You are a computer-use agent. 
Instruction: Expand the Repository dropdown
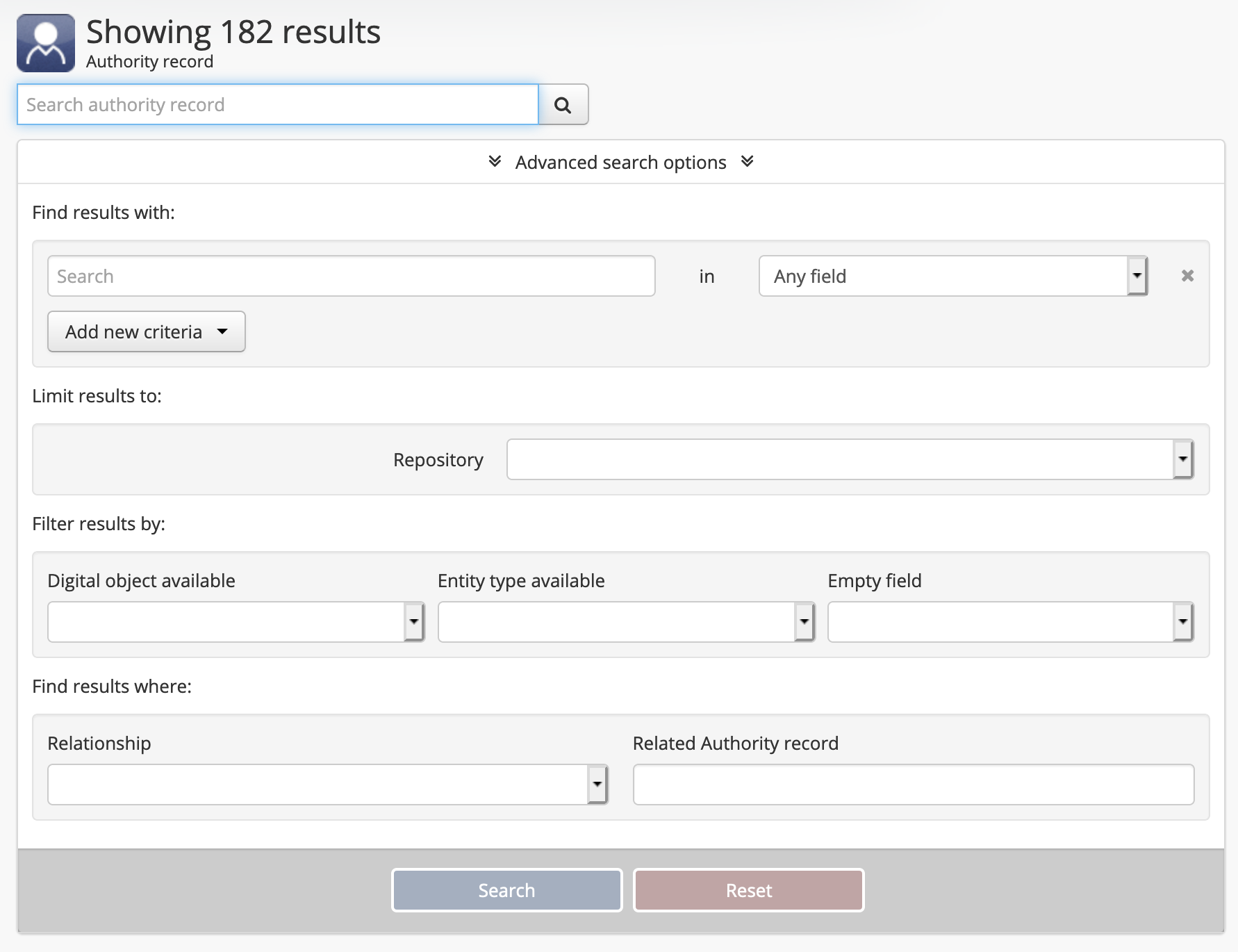[x=849, y=459]
